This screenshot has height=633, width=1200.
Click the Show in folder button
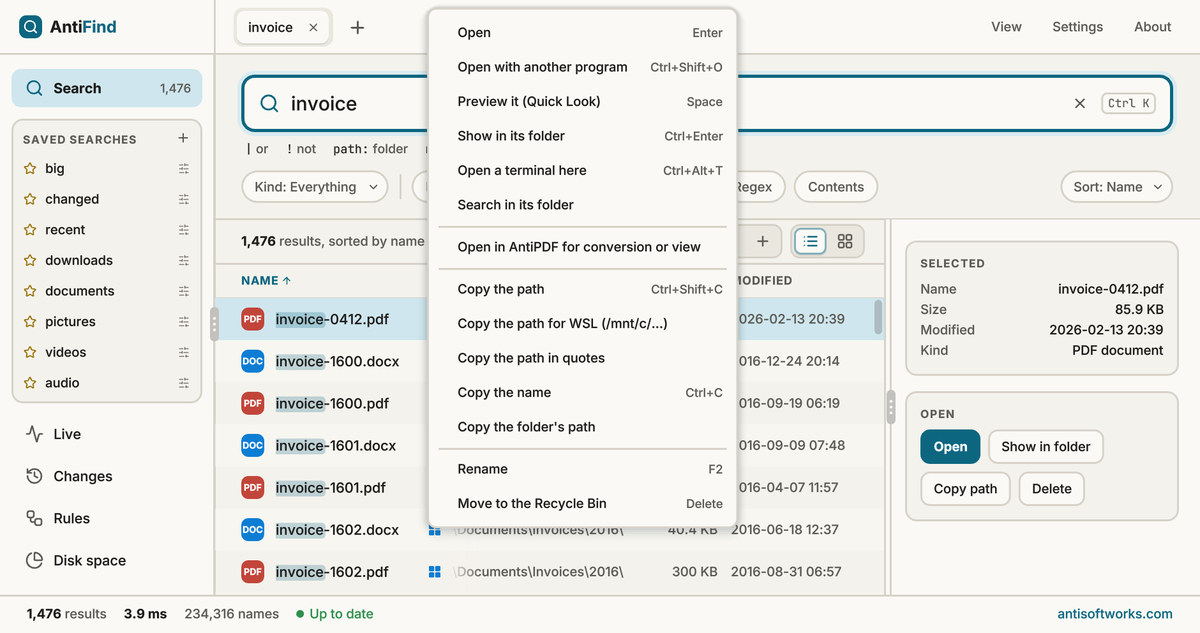(x=1046, y=447)
